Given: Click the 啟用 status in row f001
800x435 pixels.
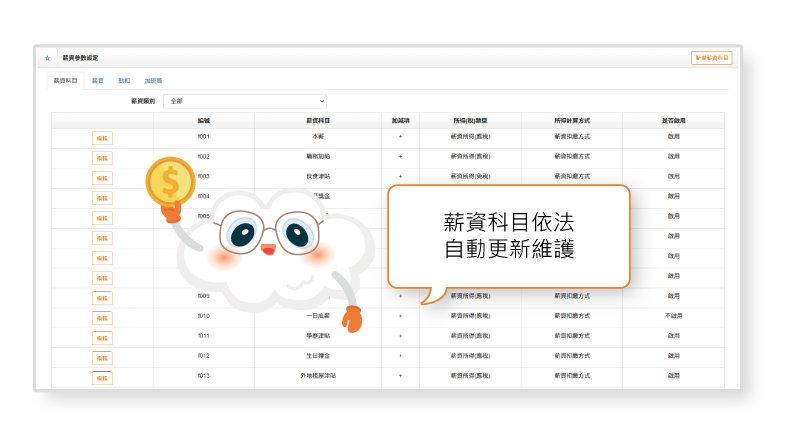Looking at the screenshot, I should click(673, 137).
